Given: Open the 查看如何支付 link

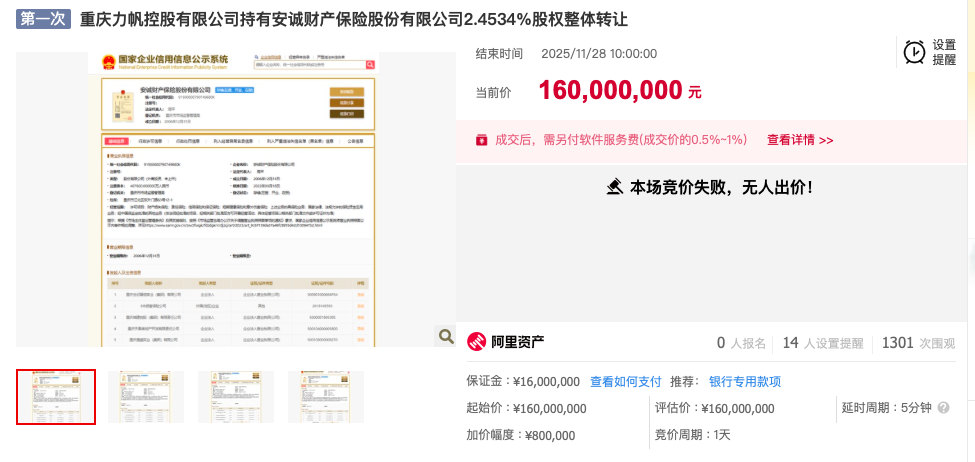Looking at the screenshot, I should pyautogui.click(x=625, y=381).
